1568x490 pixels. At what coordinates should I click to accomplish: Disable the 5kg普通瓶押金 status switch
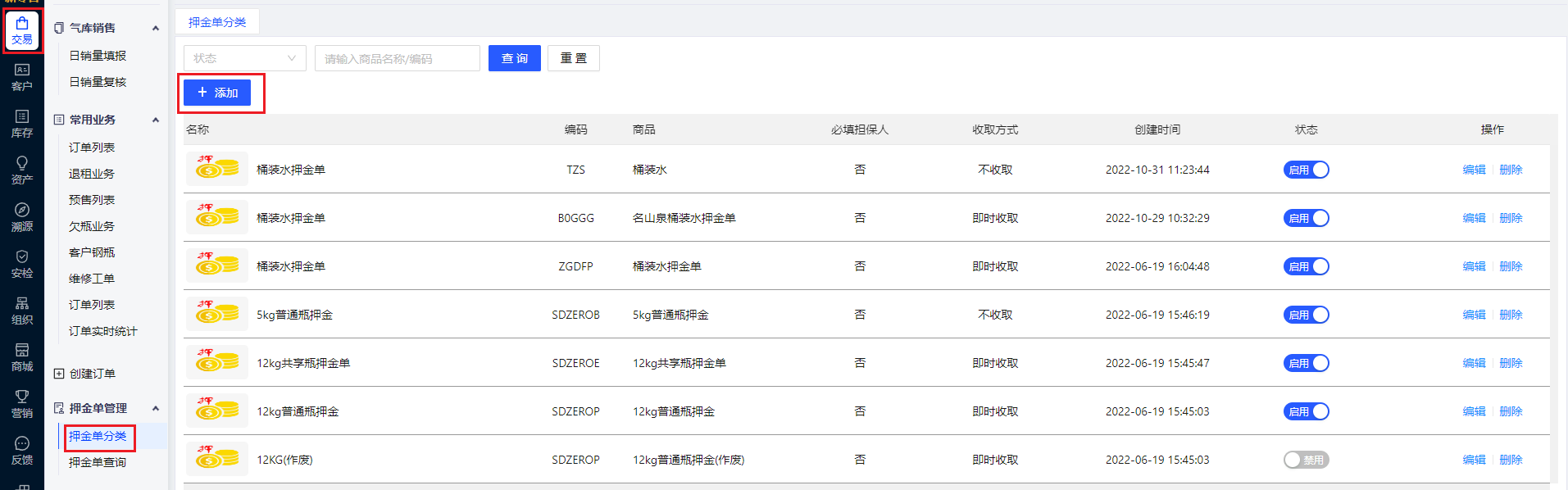(1306, 315)
